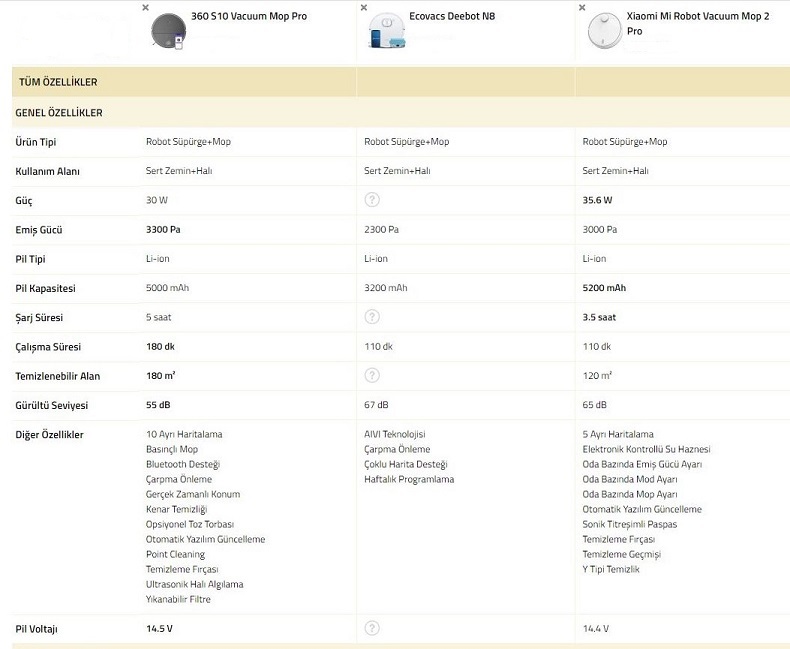This screenshot has height=649, width=790.
Task: Click the 2300 Pa suction value
Action: [381, 229]
